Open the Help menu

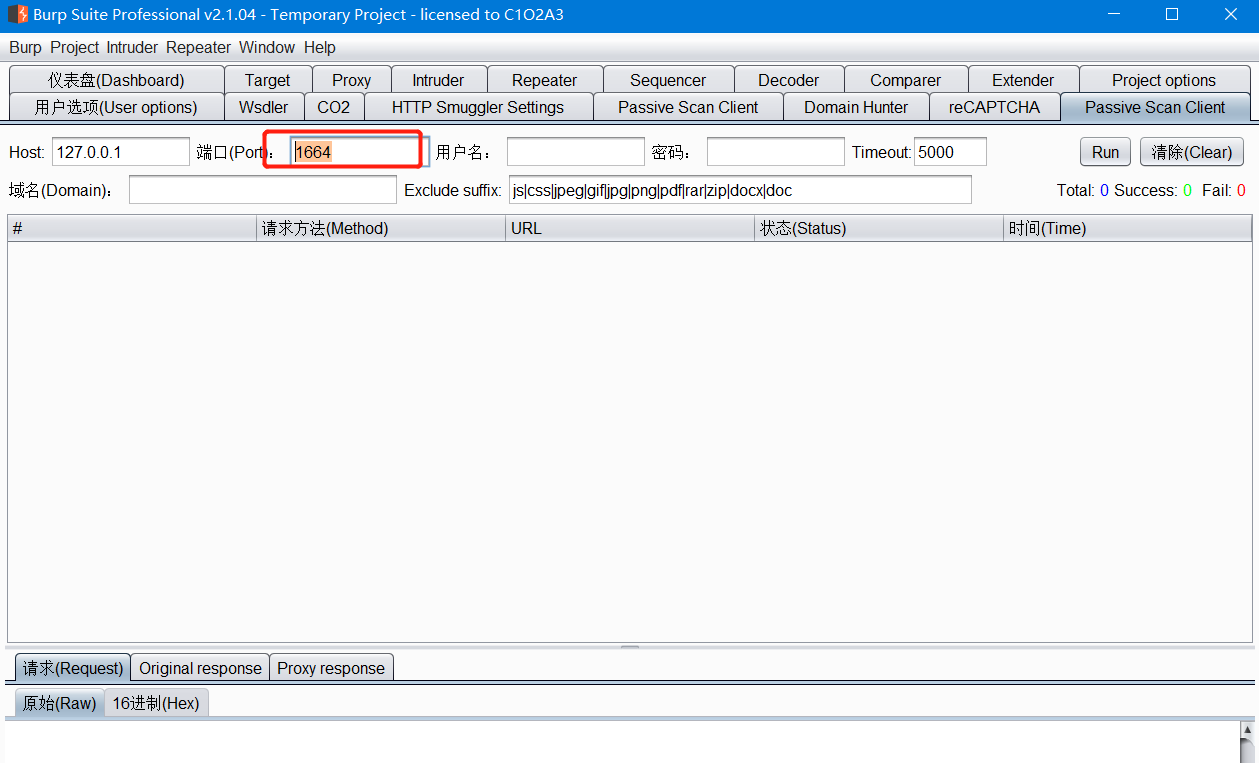coord(320,47)
